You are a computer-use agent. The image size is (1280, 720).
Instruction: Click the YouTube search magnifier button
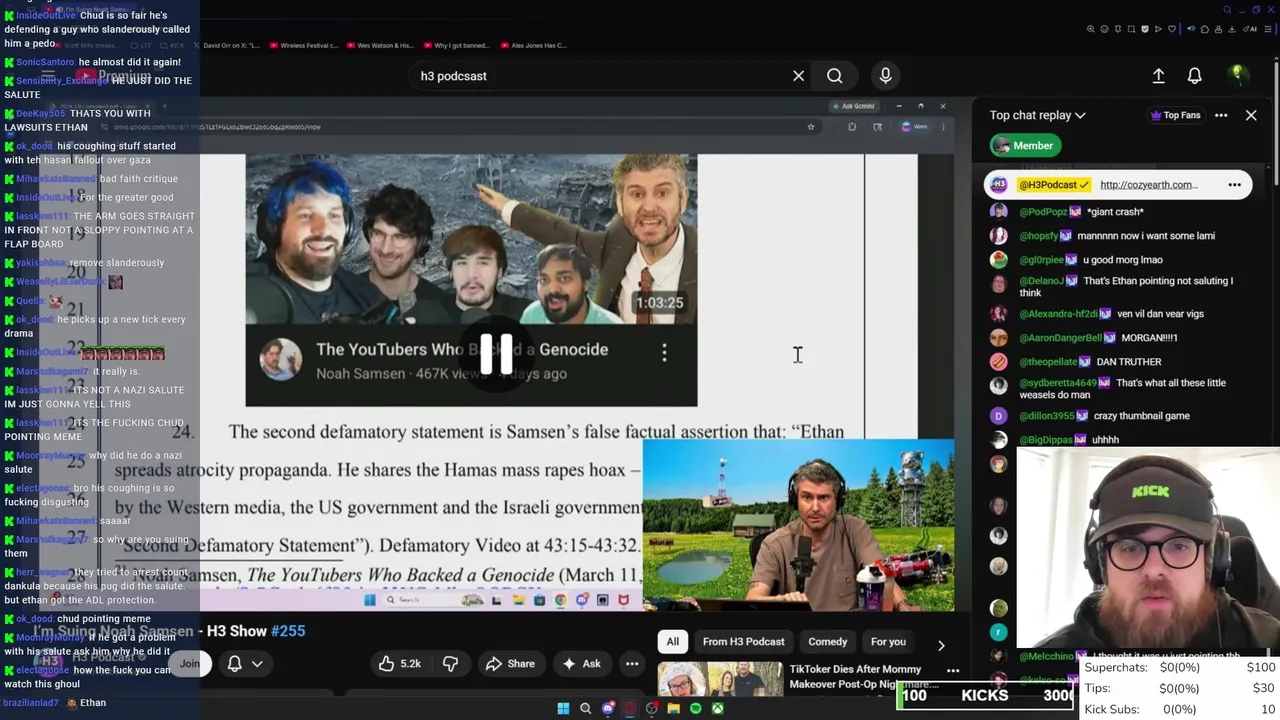(x=834, y=76)
